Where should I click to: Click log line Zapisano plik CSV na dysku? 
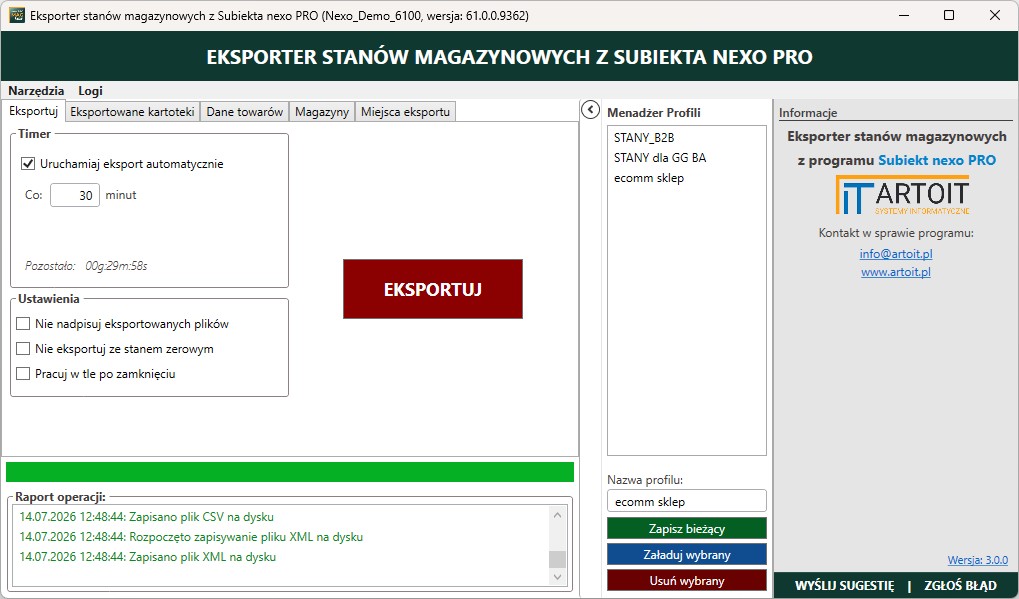pyautogui.click(x=146, y=517)
